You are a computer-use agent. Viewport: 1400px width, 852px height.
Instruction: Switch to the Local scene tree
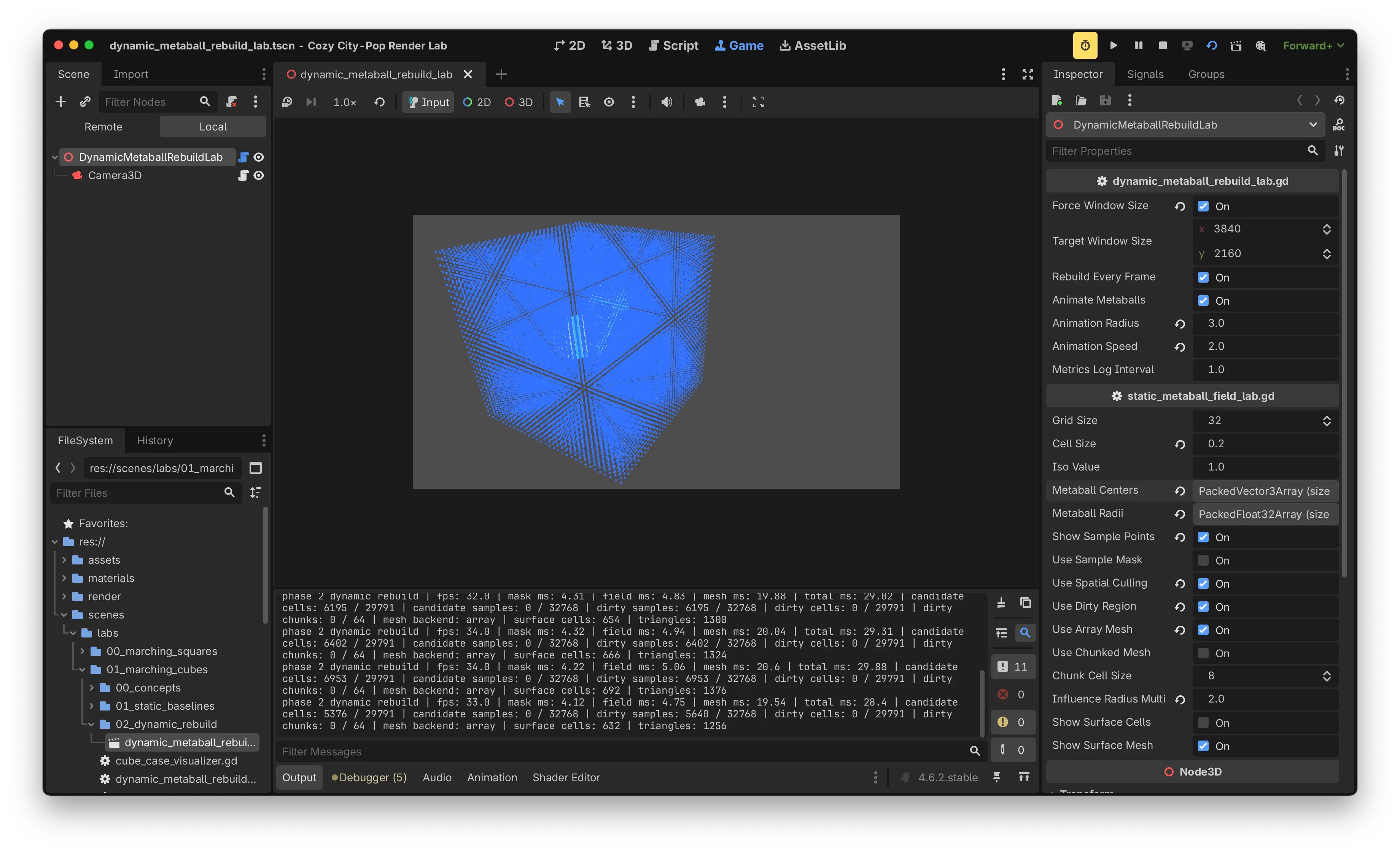(x=213, y=127)
